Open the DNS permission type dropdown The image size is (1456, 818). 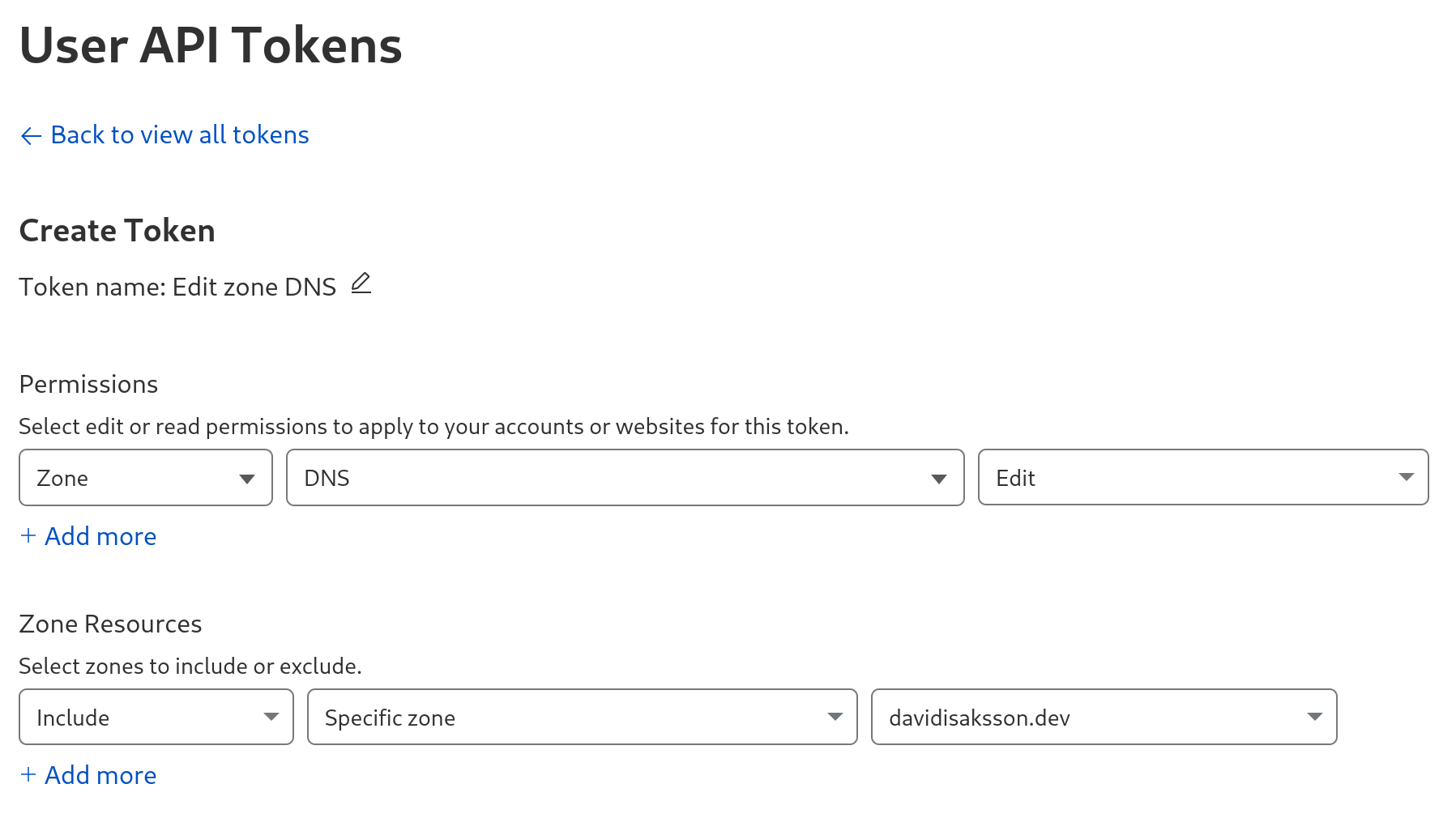click(x=625, y=478)
